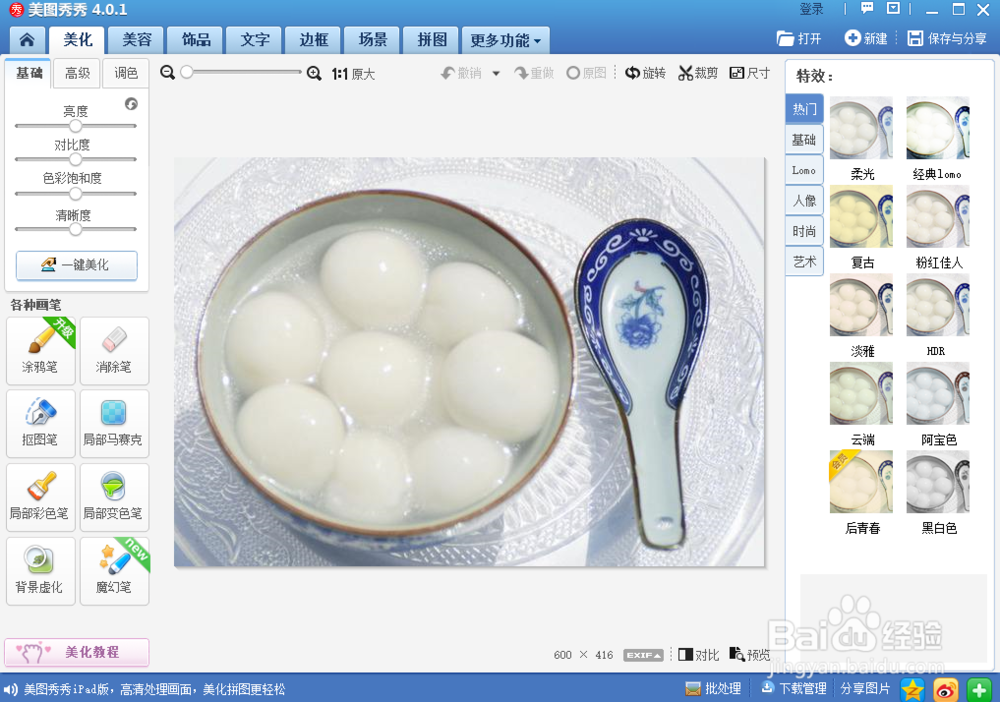The width and height of the screenshot is (1000, 702).
Task: Select the 局部马赛克 mosaic tool
Action: [x=114, y=423]
